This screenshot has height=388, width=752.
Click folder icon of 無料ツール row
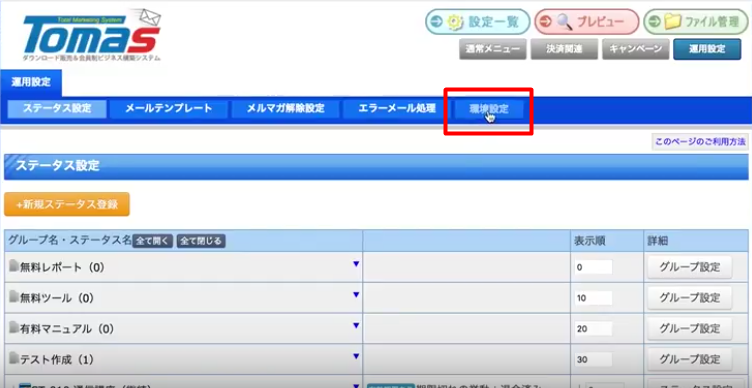point(14,297)
